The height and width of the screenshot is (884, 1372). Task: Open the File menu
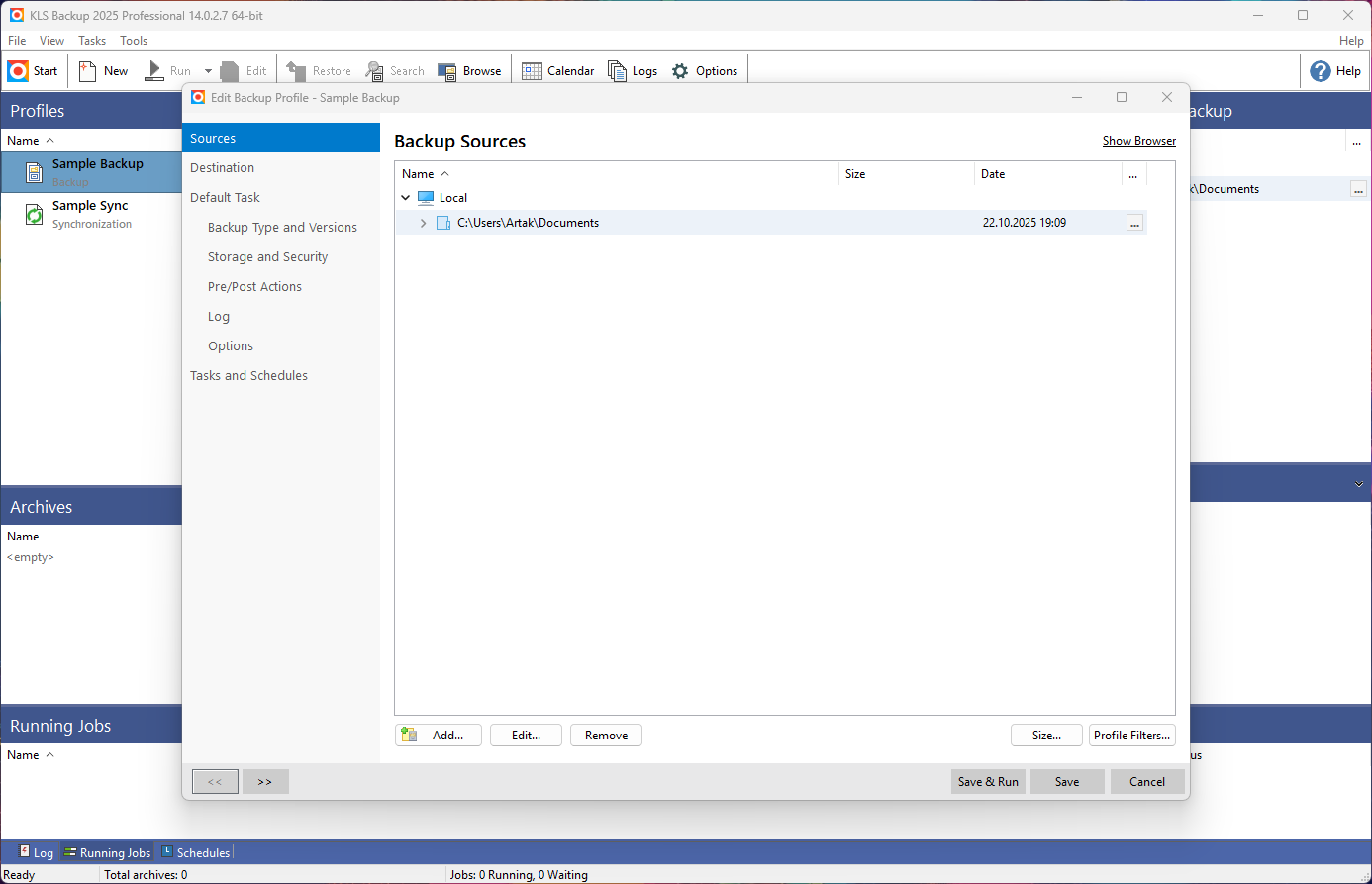coord(17,41)
